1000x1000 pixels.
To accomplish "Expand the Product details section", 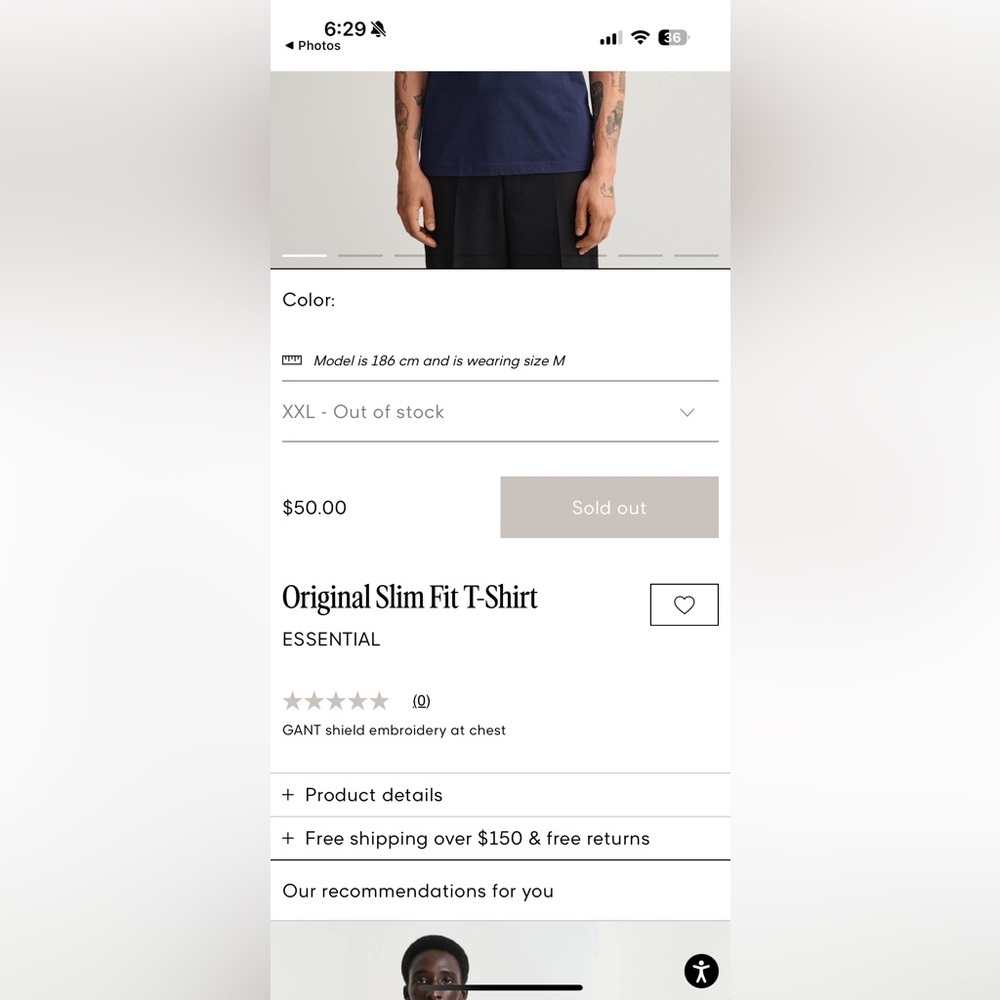I will [500, 795].
